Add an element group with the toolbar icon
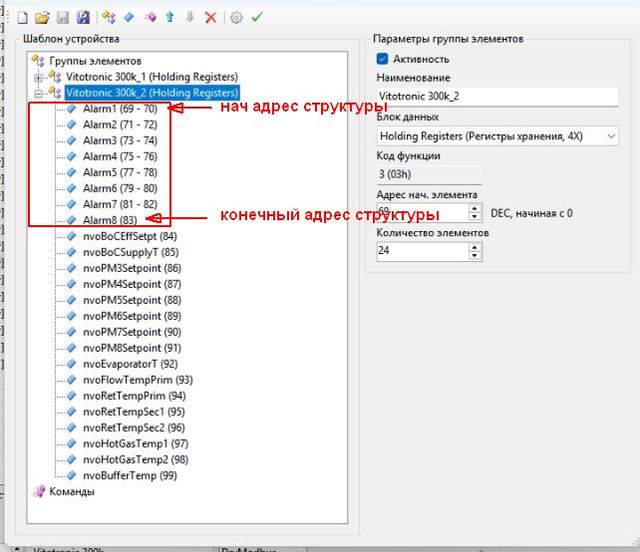 click(x=109, y=17)
